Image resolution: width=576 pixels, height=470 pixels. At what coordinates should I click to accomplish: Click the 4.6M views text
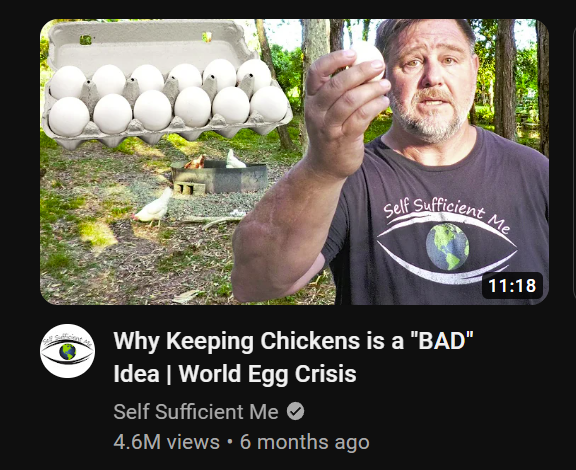tap(166, 442)
